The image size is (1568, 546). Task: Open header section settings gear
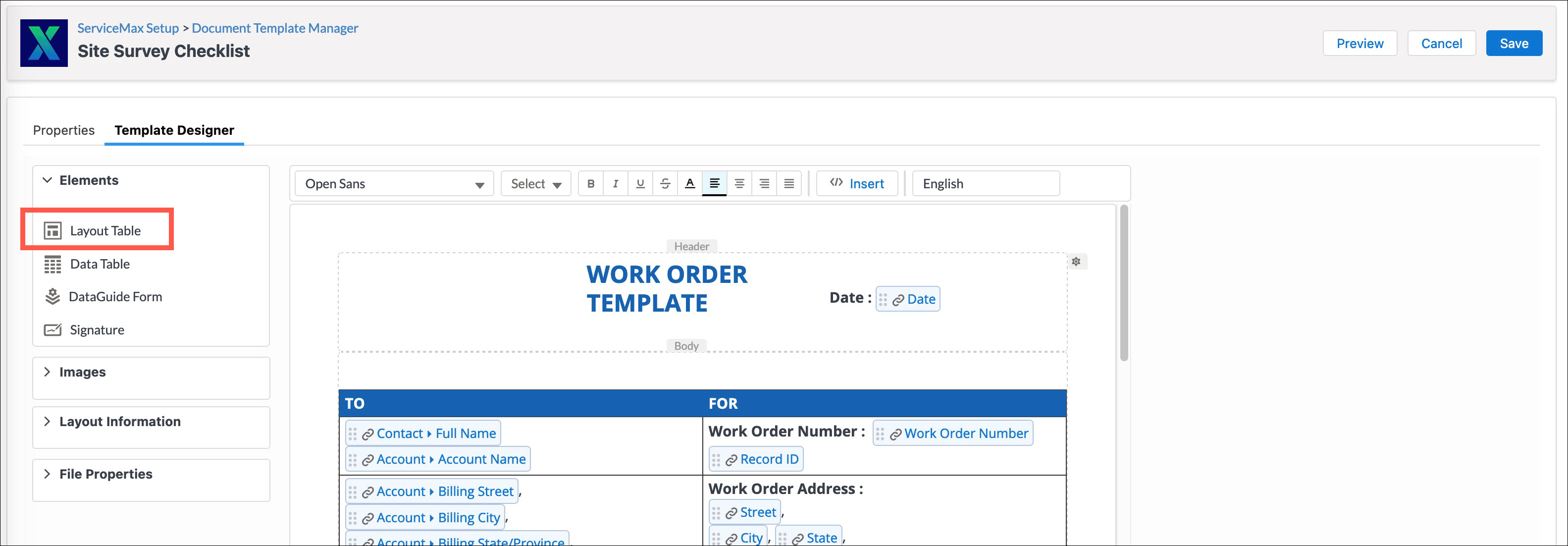point(1076,262)
